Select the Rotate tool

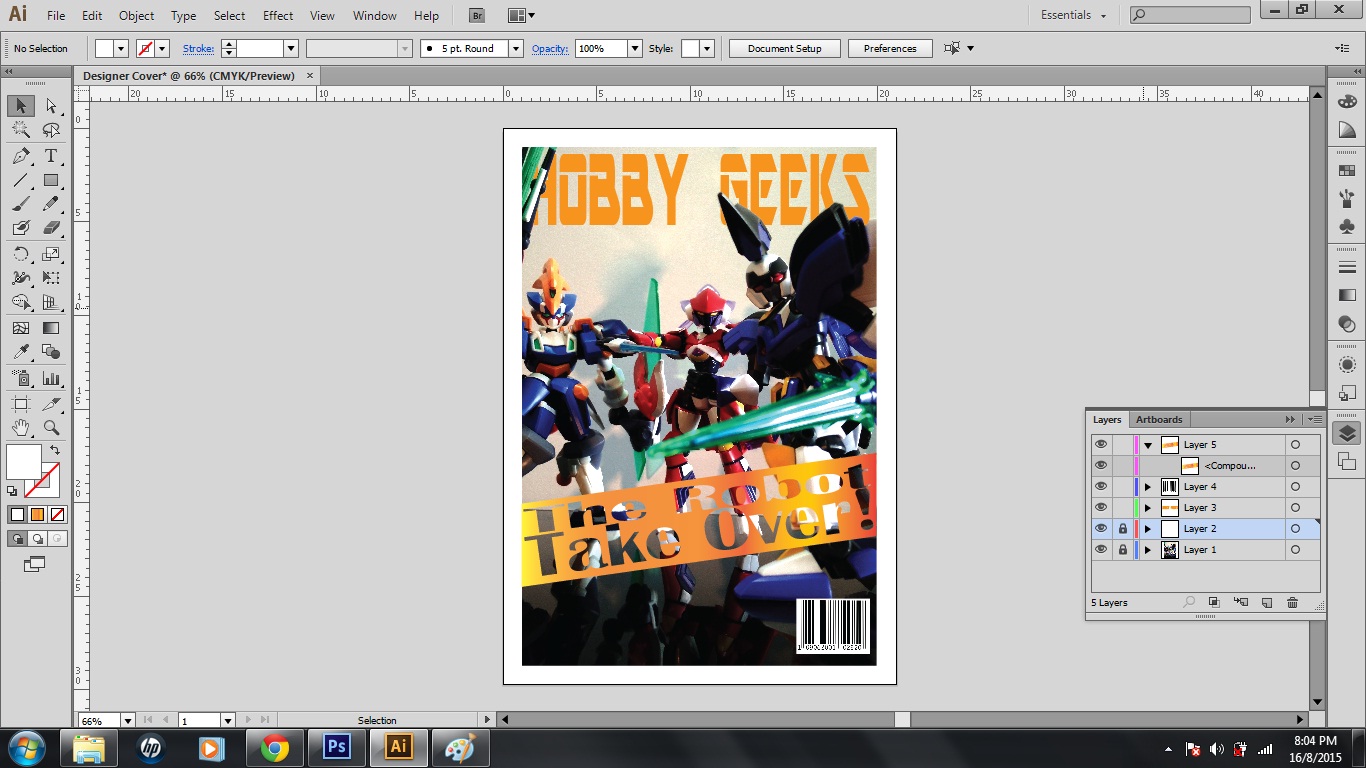click(20, 254)
